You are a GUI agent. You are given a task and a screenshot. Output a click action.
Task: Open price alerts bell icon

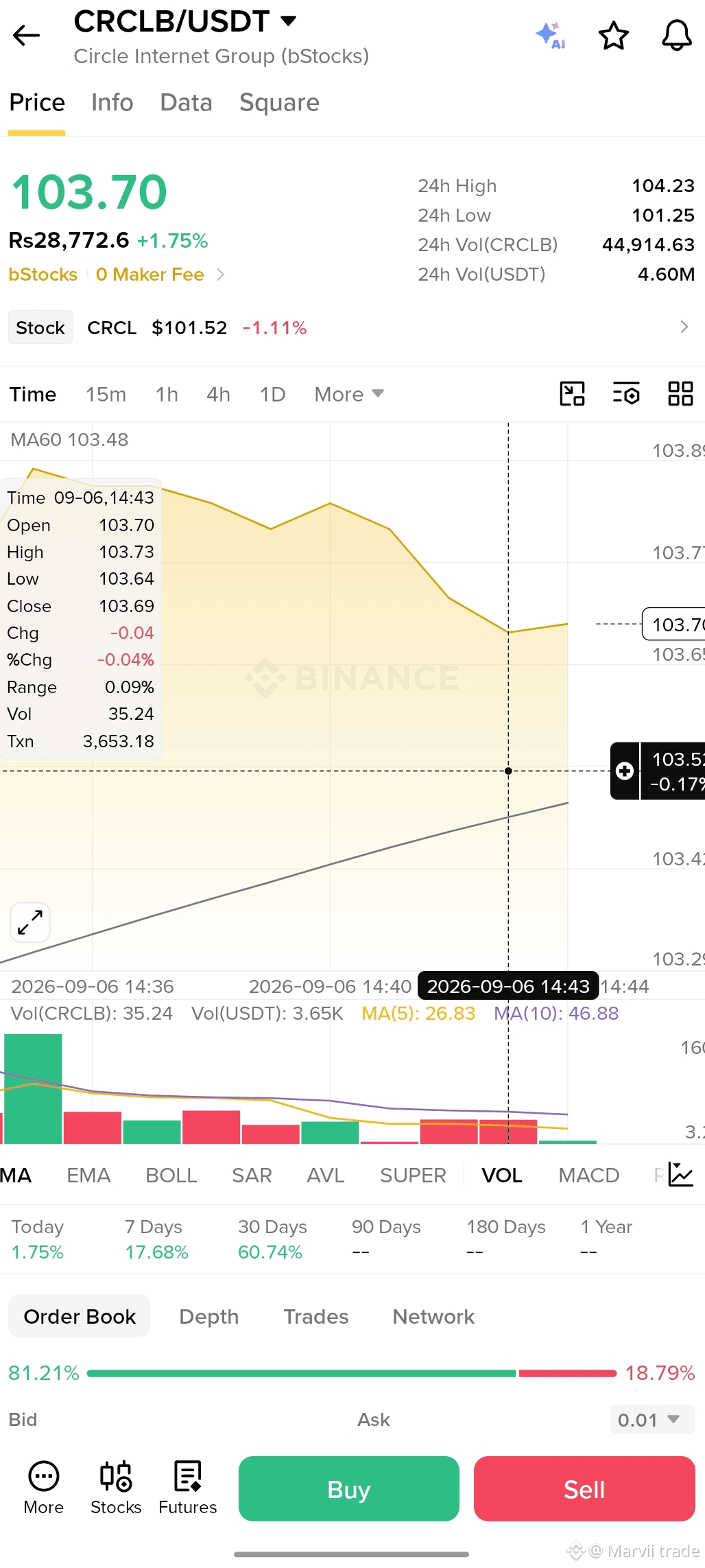click(676, 36)
